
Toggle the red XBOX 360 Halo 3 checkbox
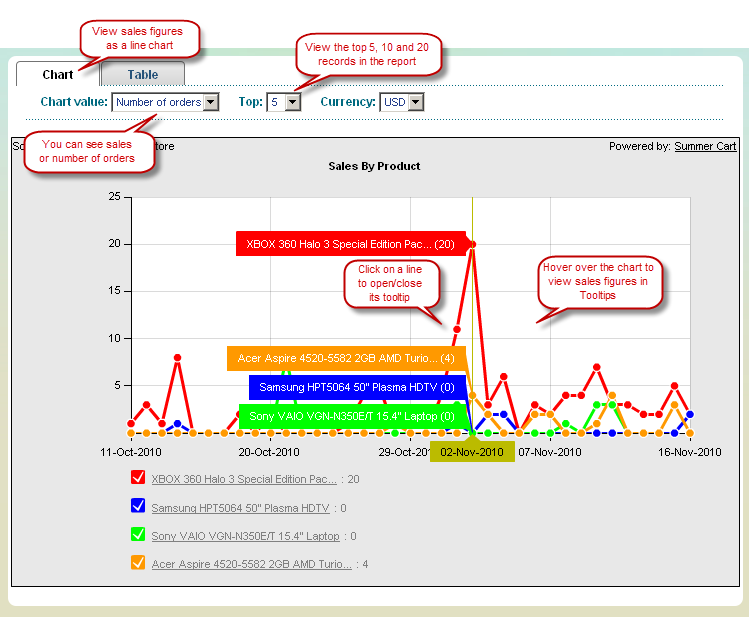coord(138,478)
